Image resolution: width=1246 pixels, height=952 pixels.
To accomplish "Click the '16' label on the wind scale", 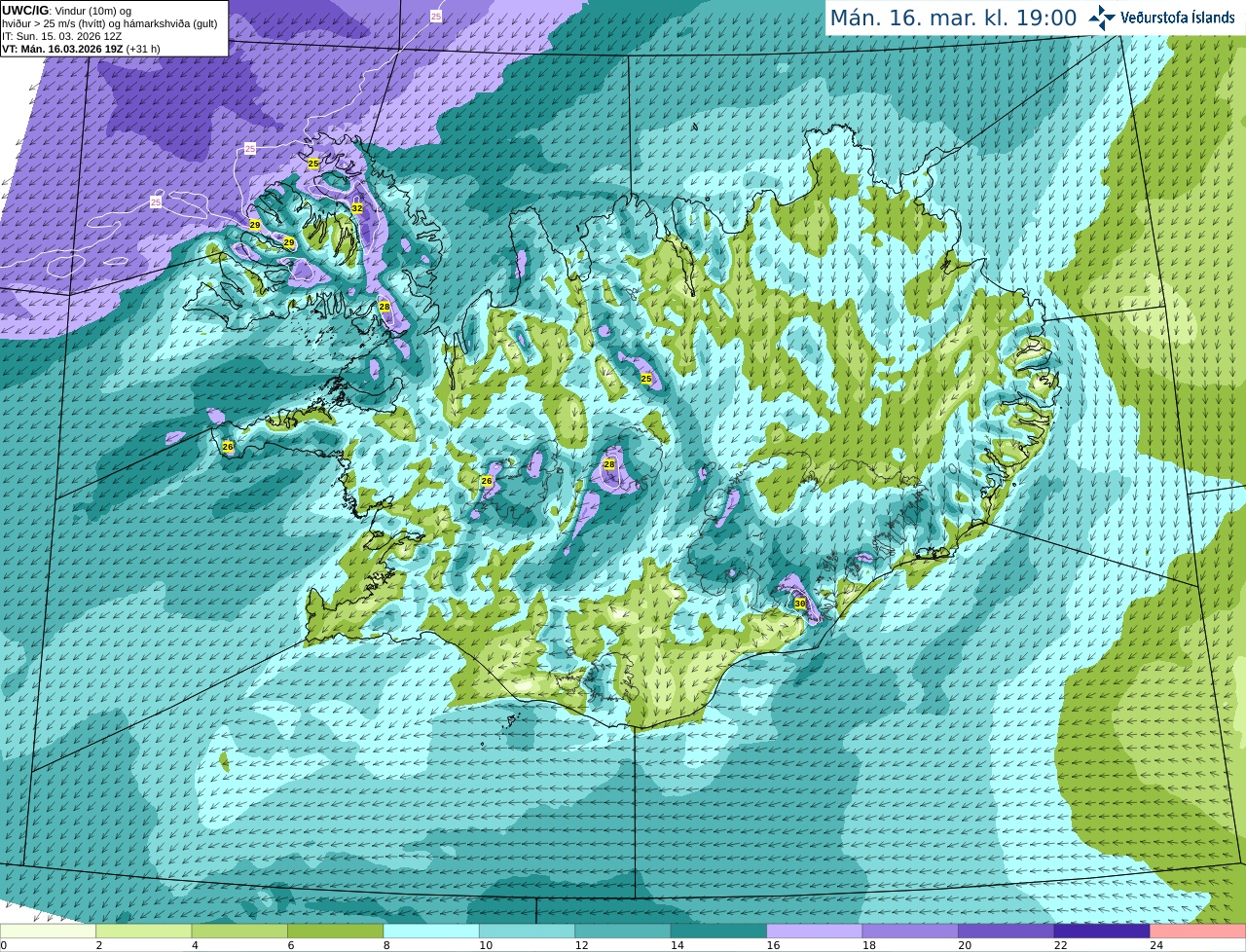I will (773, 945).
